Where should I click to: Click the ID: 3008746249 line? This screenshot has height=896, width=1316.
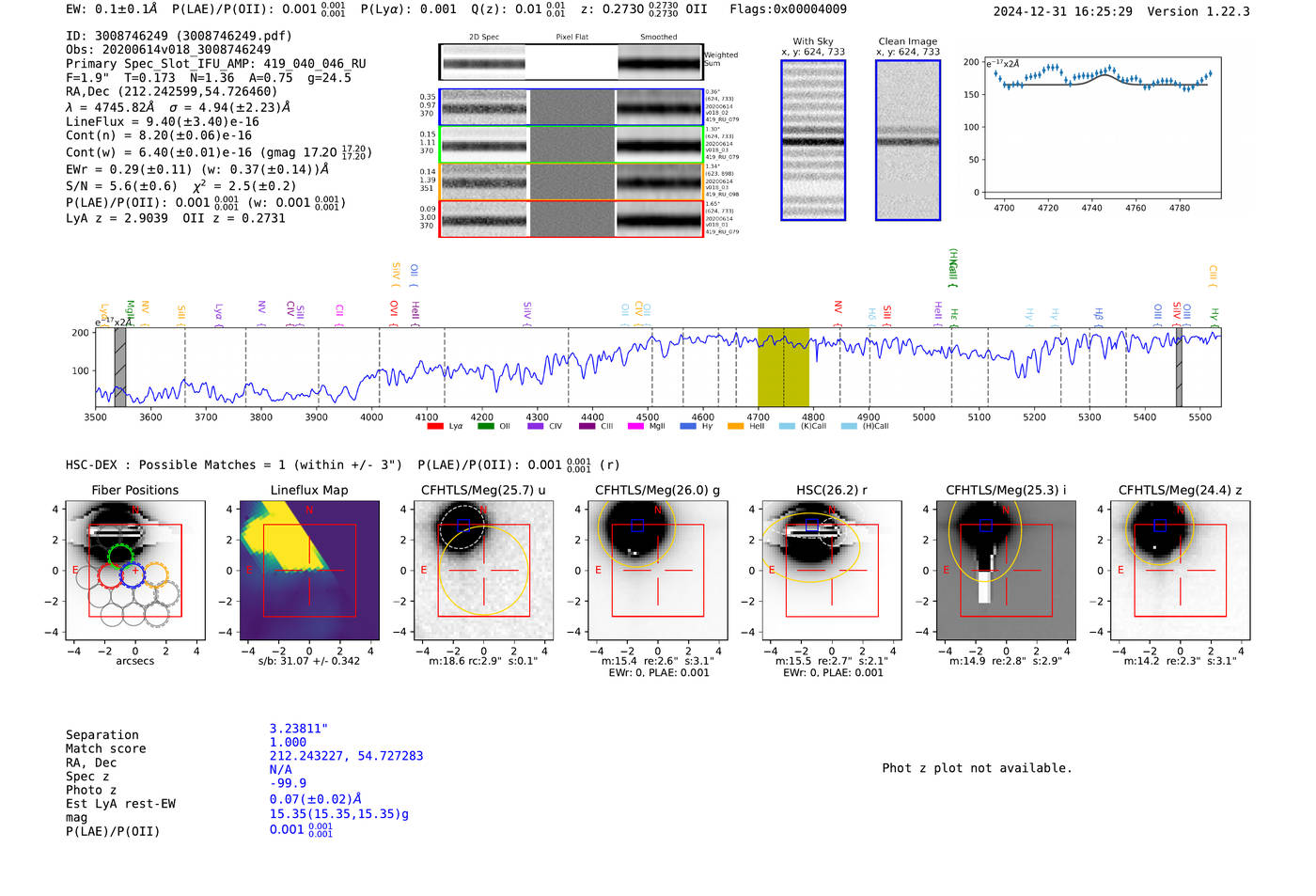[x=179, y=36]
